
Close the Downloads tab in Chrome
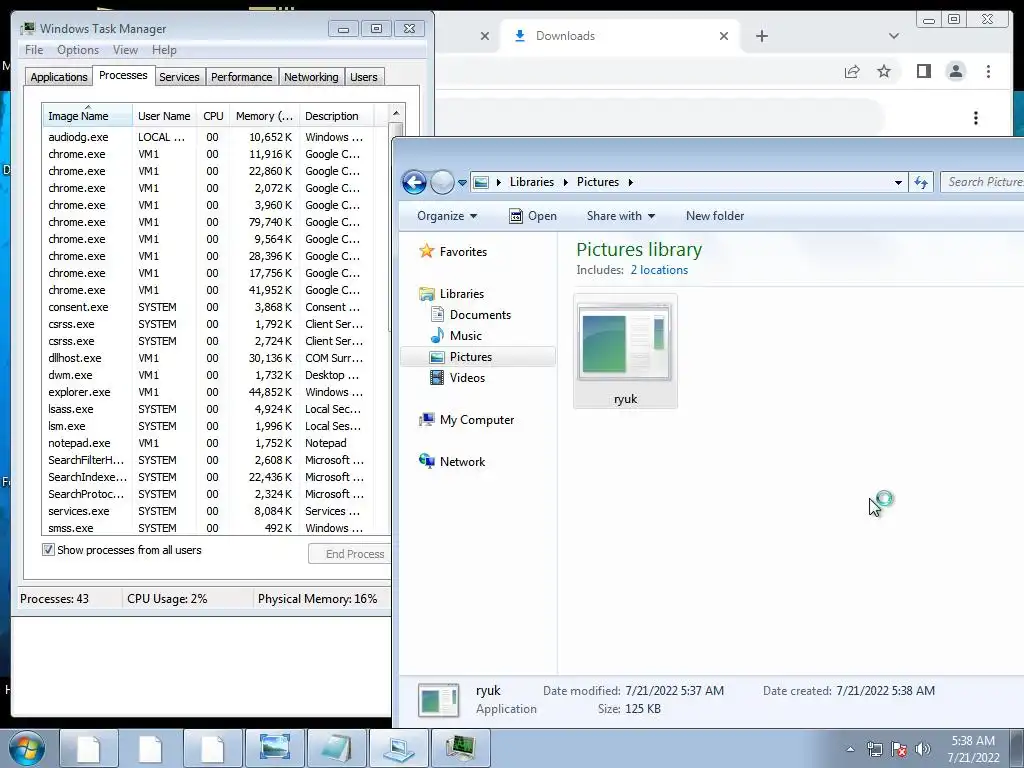coord(724,36)
